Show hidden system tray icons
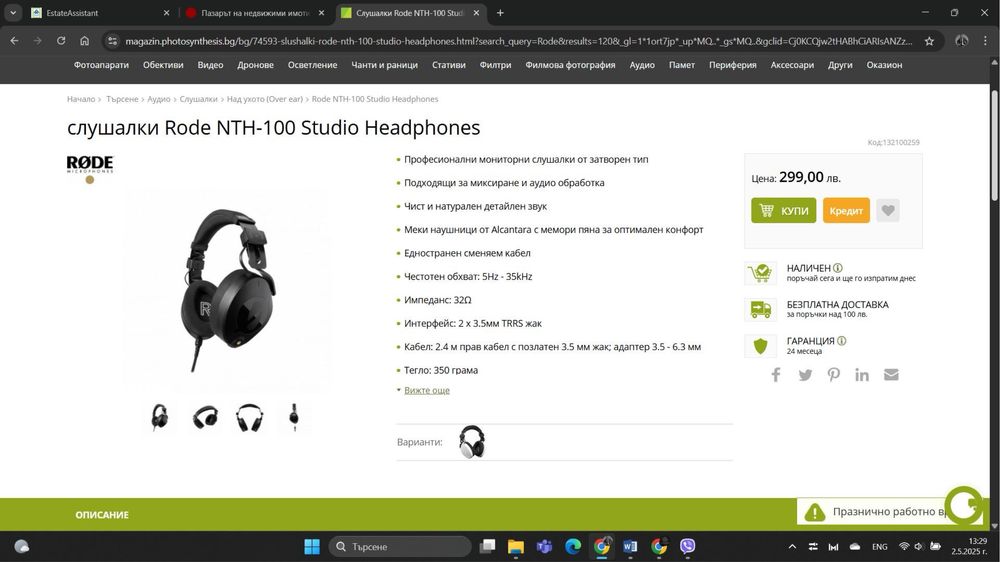This screenshot has height=562, width=1000. pos(792,547)
